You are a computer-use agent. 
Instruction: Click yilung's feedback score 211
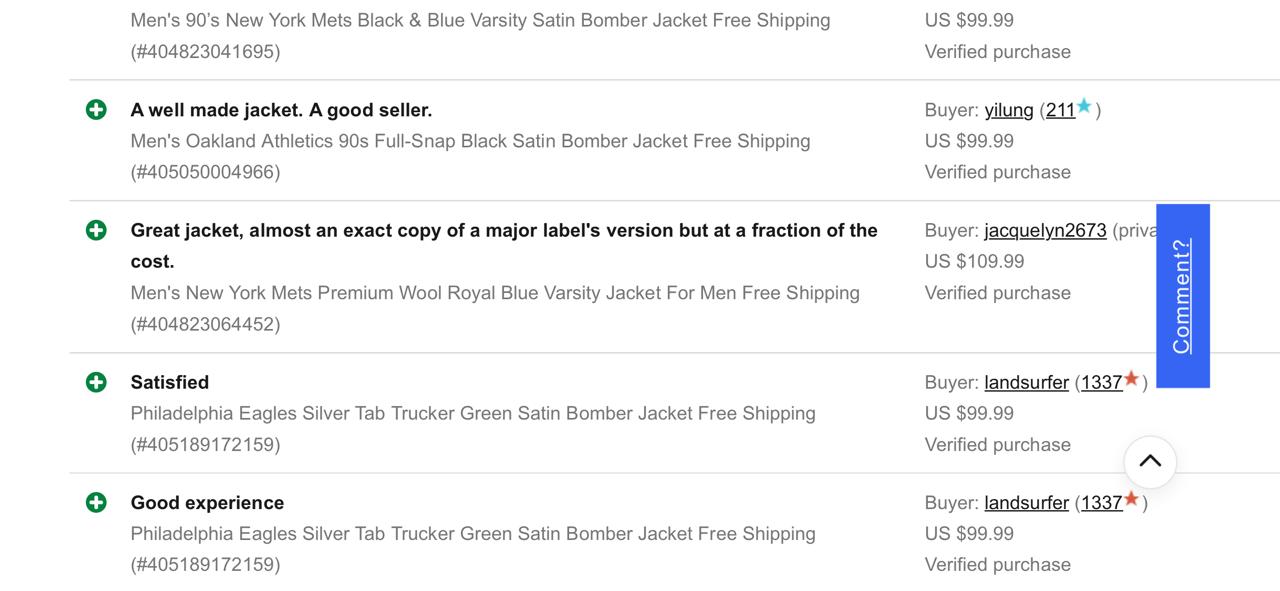(1060, 110)
